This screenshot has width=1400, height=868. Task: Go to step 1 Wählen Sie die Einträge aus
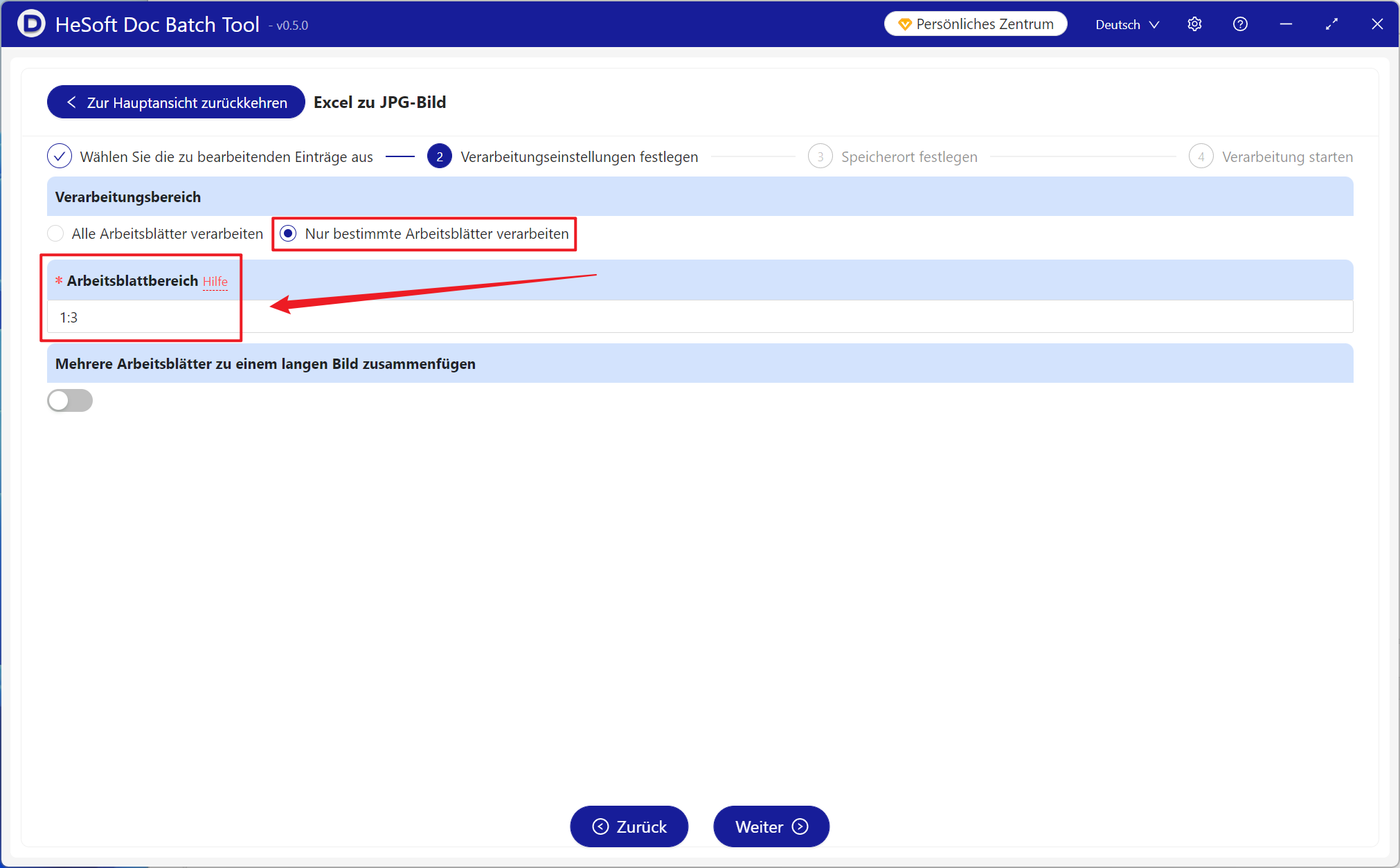tap(210, 157)
